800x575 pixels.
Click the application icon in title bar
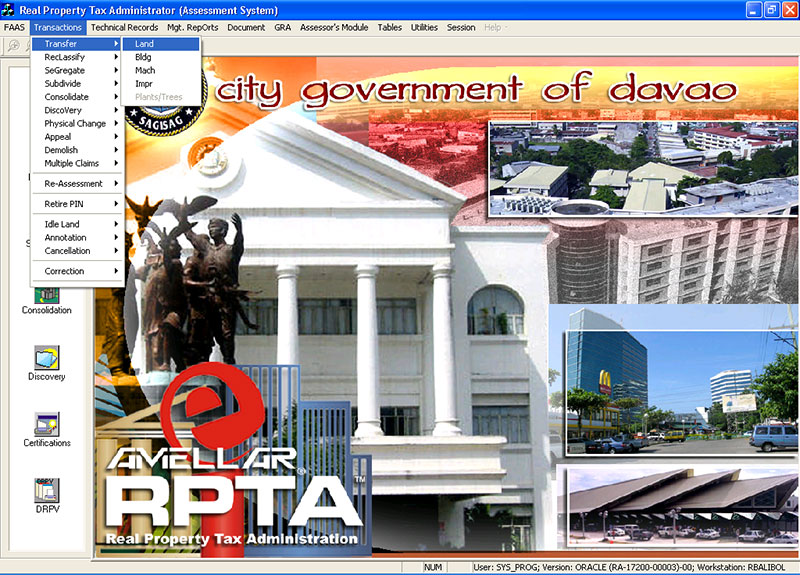pos(8,10)
